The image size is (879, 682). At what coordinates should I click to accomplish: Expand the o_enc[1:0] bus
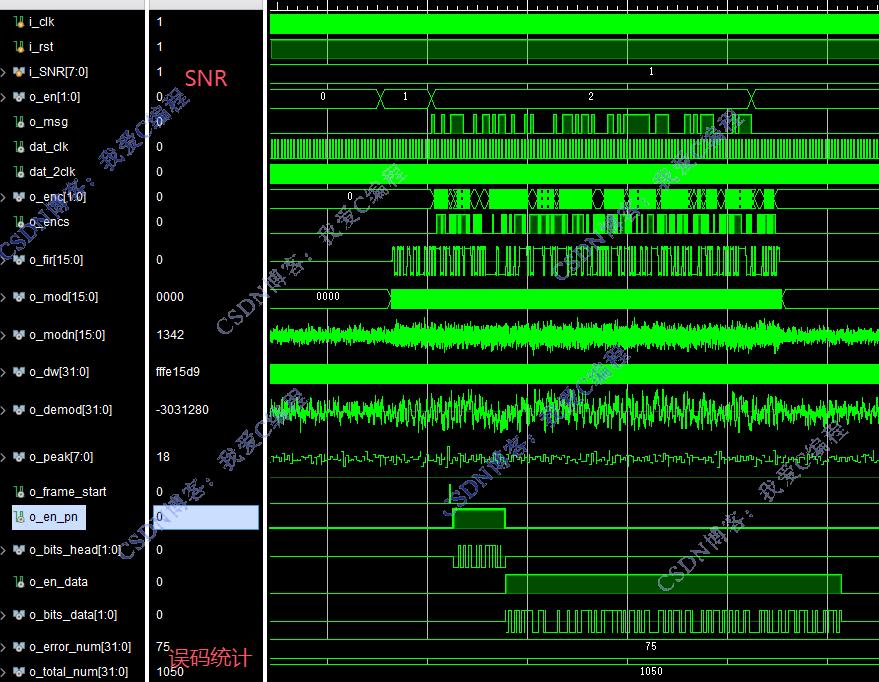(x=4, y=197)
